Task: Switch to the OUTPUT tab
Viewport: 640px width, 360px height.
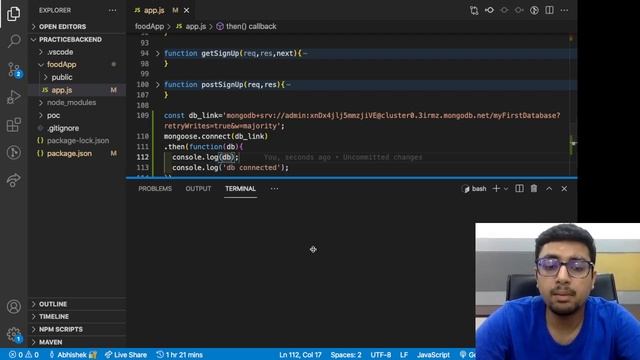Action: point(198,189)
